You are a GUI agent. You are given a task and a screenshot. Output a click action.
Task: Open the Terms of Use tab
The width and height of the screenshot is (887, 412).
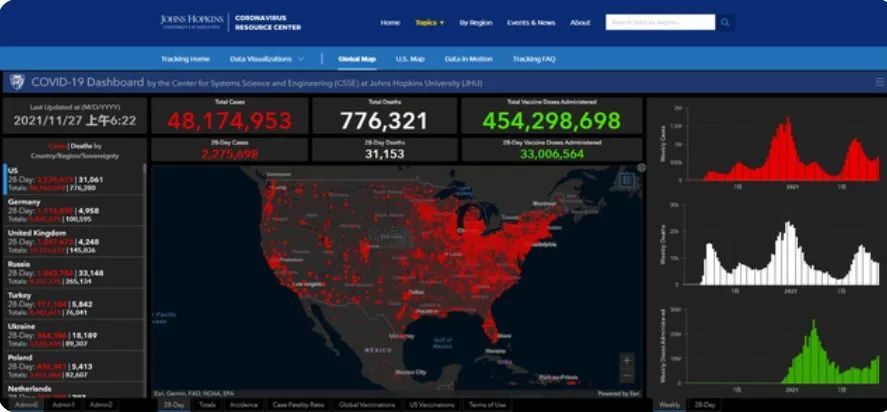pyautogui.click(x=487, y=405)
